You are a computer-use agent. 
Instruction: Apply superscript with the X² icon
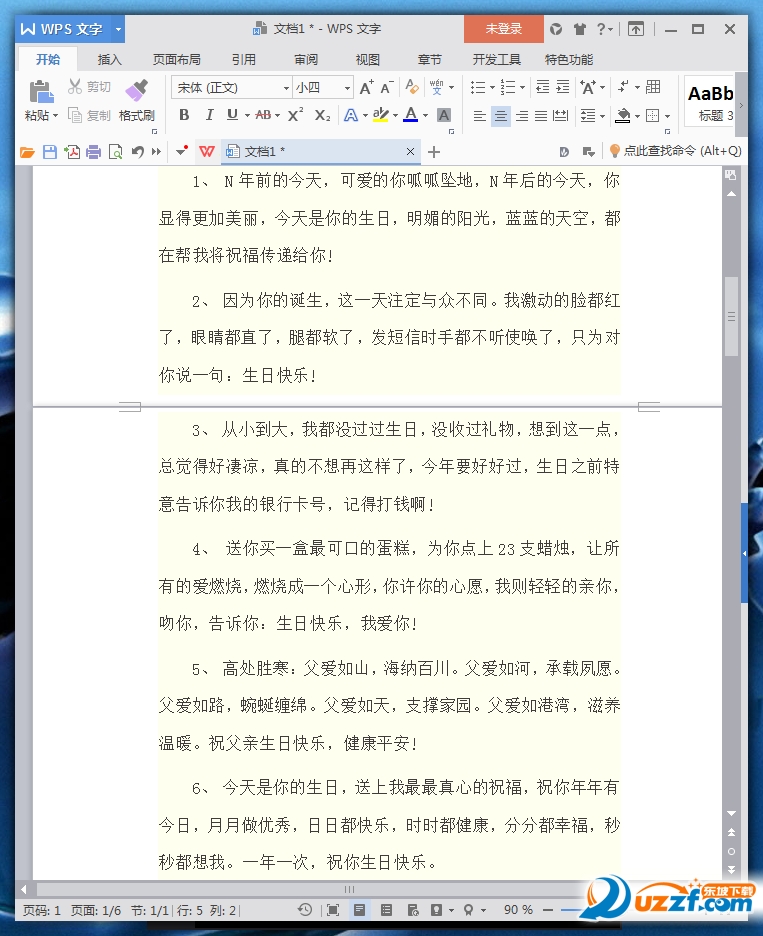pos(296,115)
